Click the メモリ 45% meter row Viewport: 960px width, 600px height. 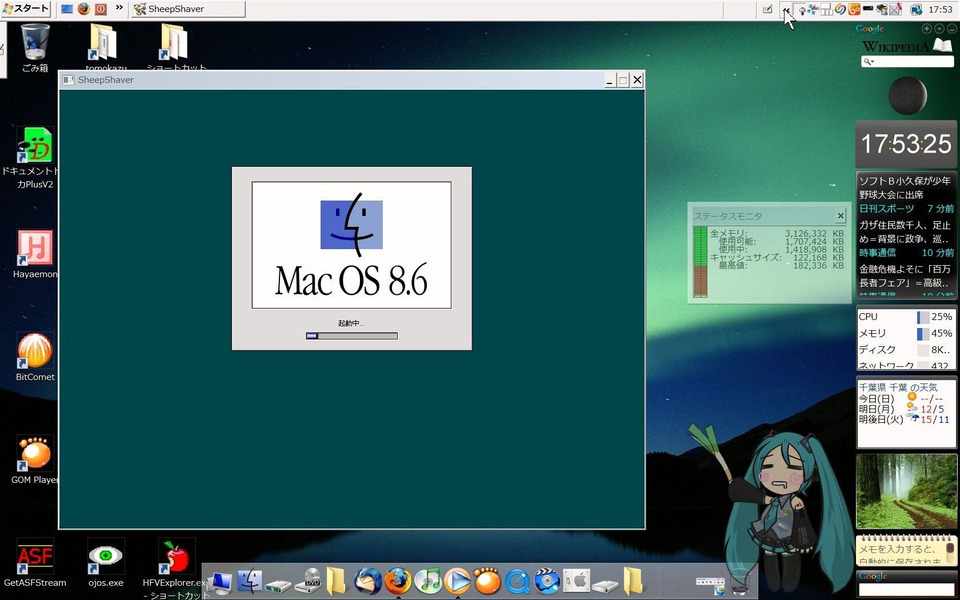[x=906, y=333]
